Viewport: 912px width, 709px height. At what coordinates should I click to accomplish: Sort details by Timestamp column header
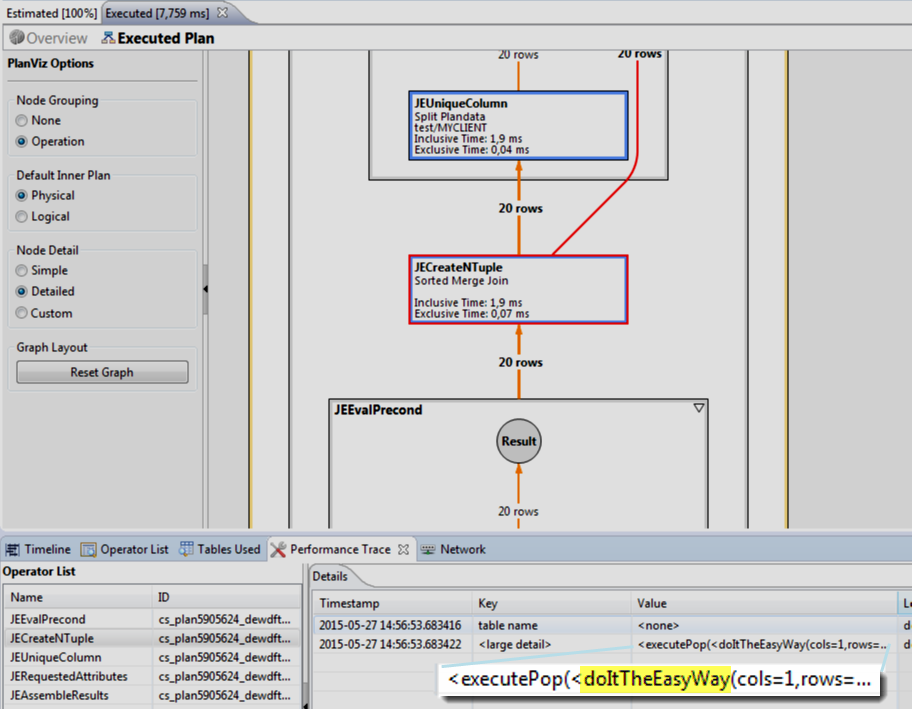393,604
